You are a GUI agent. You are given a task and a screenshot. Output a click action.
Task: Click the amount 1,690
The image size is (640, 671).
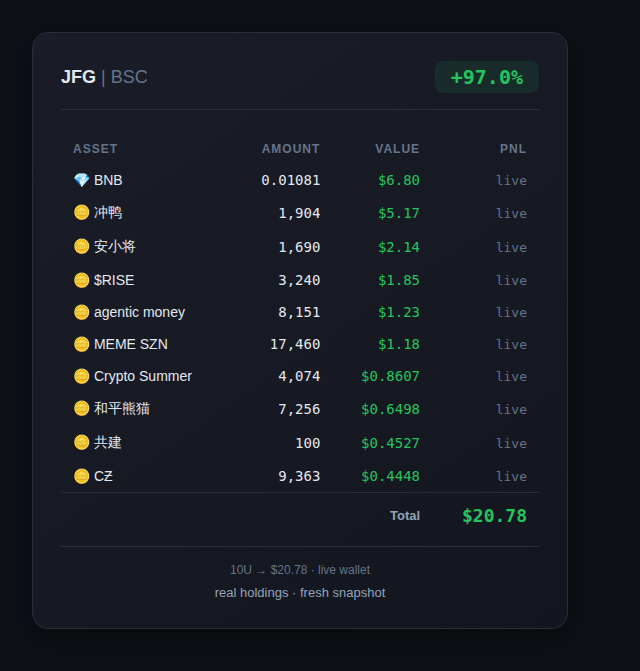pyautogui.click(x=299, y=247)
